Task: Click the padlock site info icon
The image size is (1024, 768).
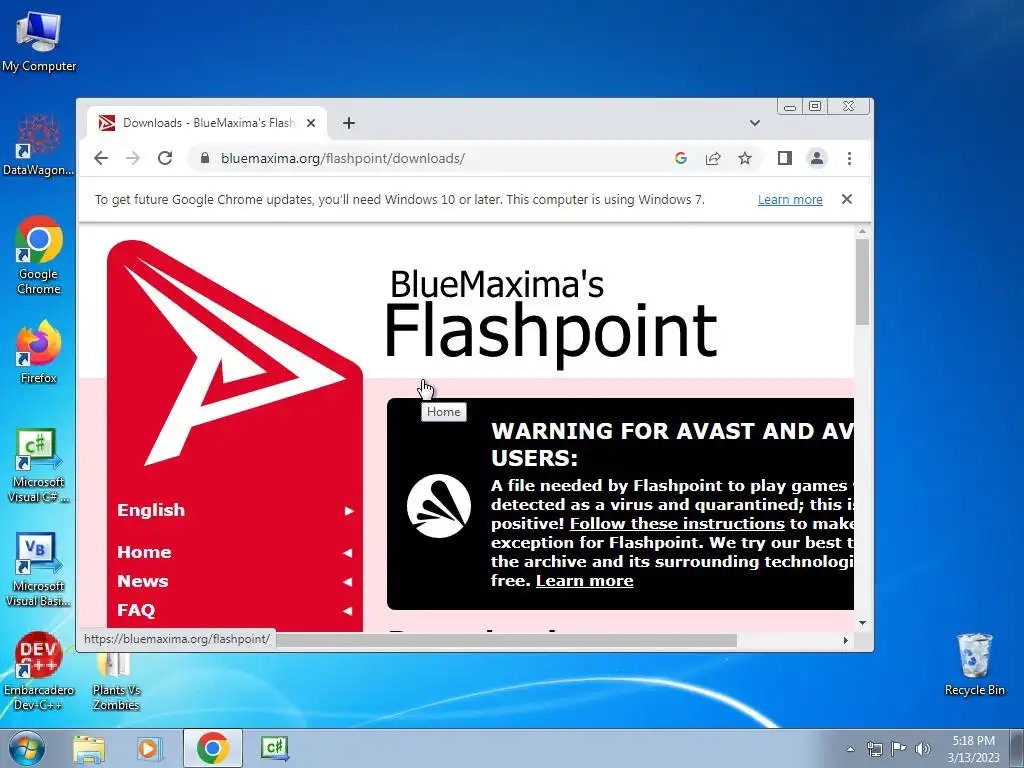Action: click(x=205, y=158)
